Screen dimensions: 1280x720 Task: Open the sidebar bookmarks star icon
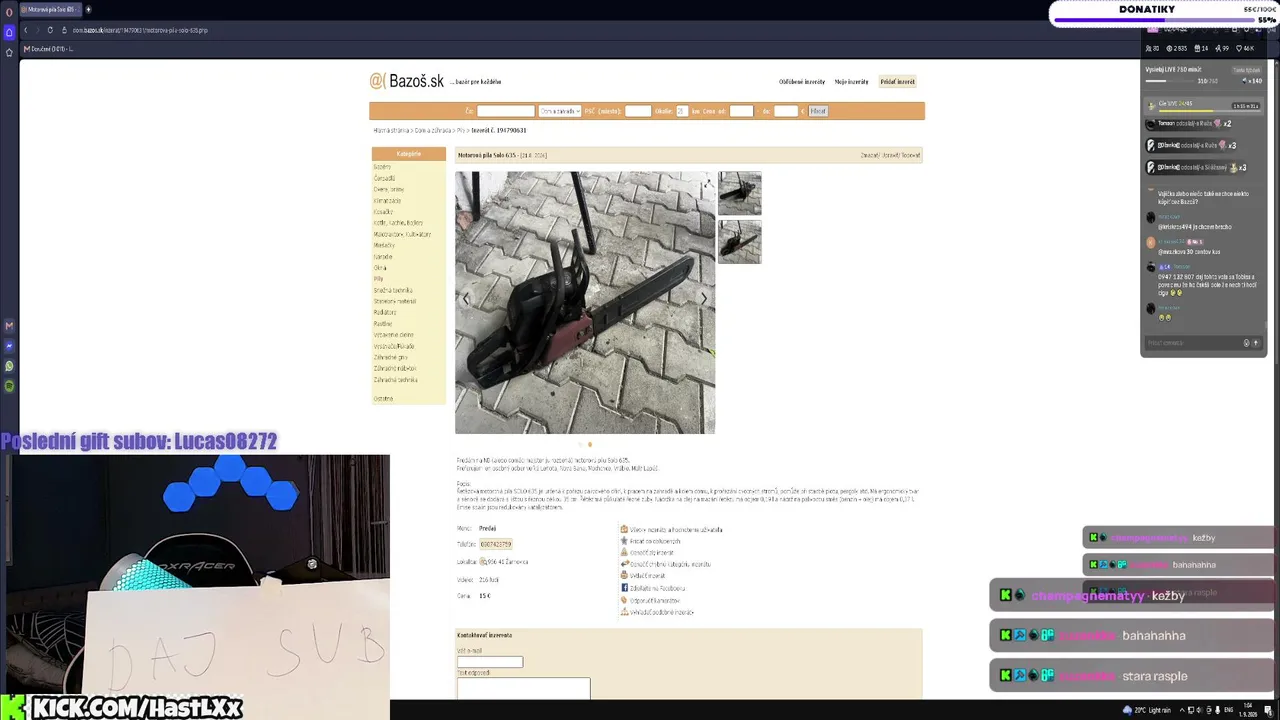(9, 52)
